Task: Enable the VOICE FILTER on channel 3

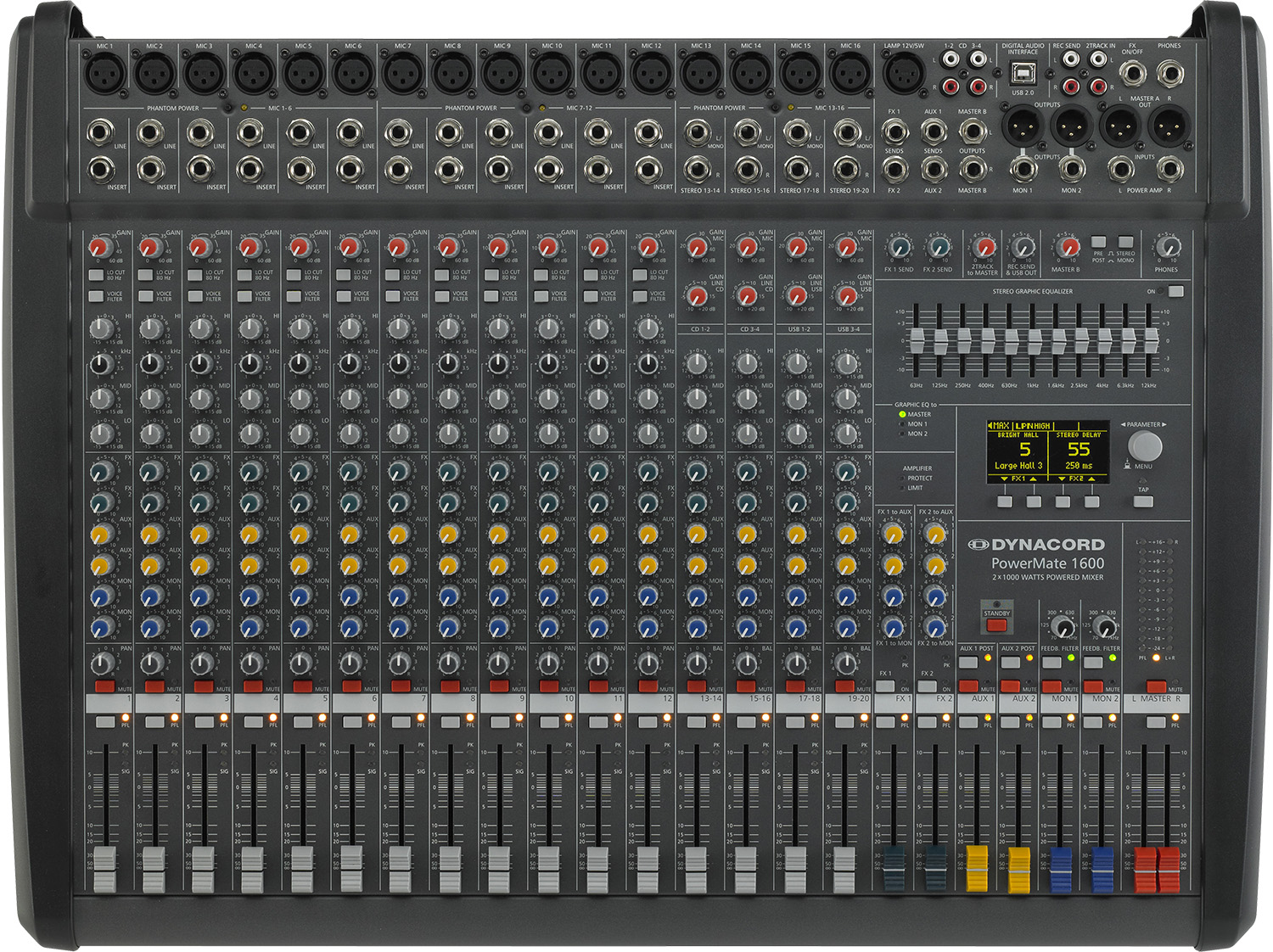Action: click(x=195, y=296)
